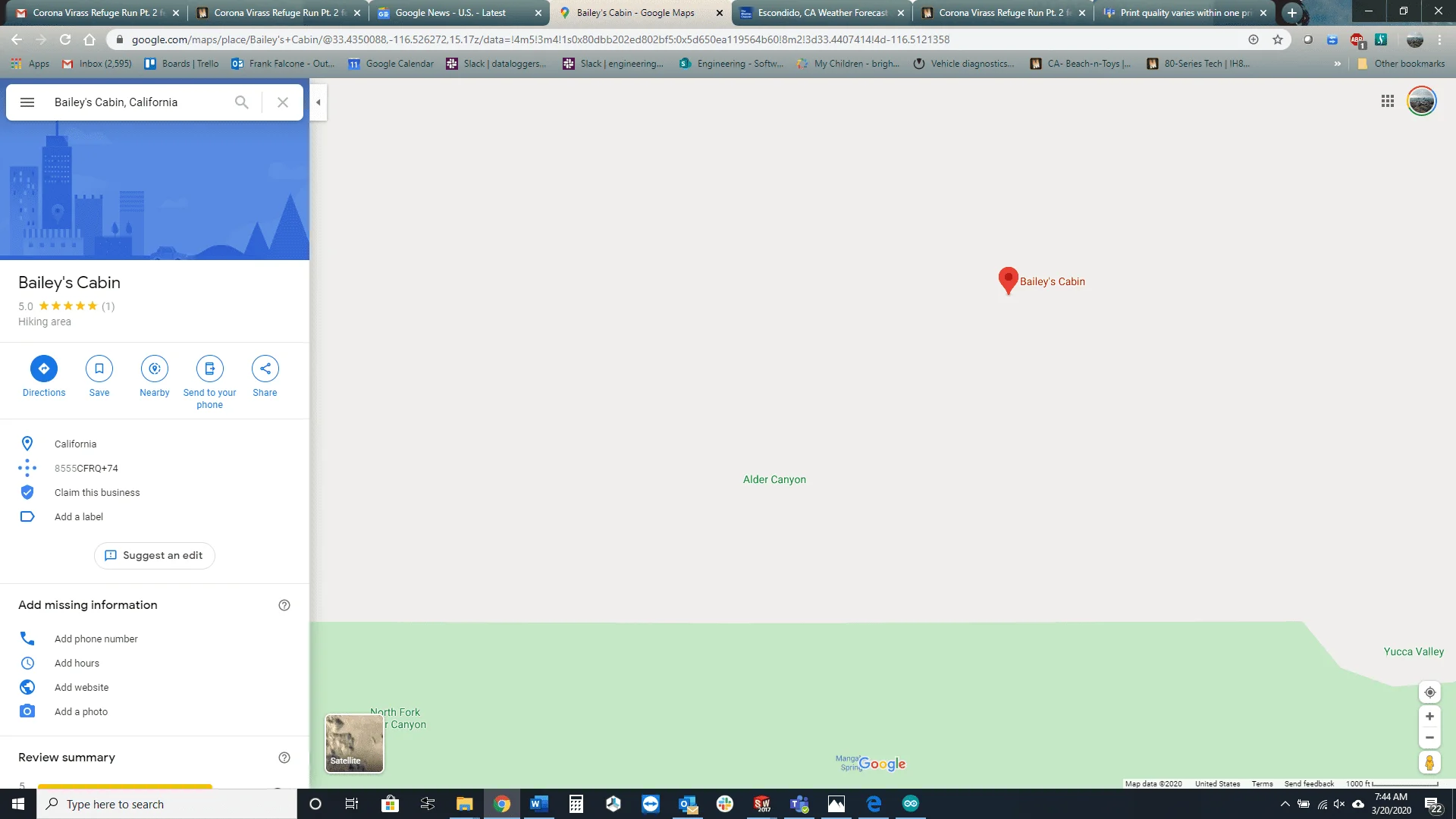Click Alder Canyon map label
The width and height of the screenshot is (1456, 819).
pos(774,480)
